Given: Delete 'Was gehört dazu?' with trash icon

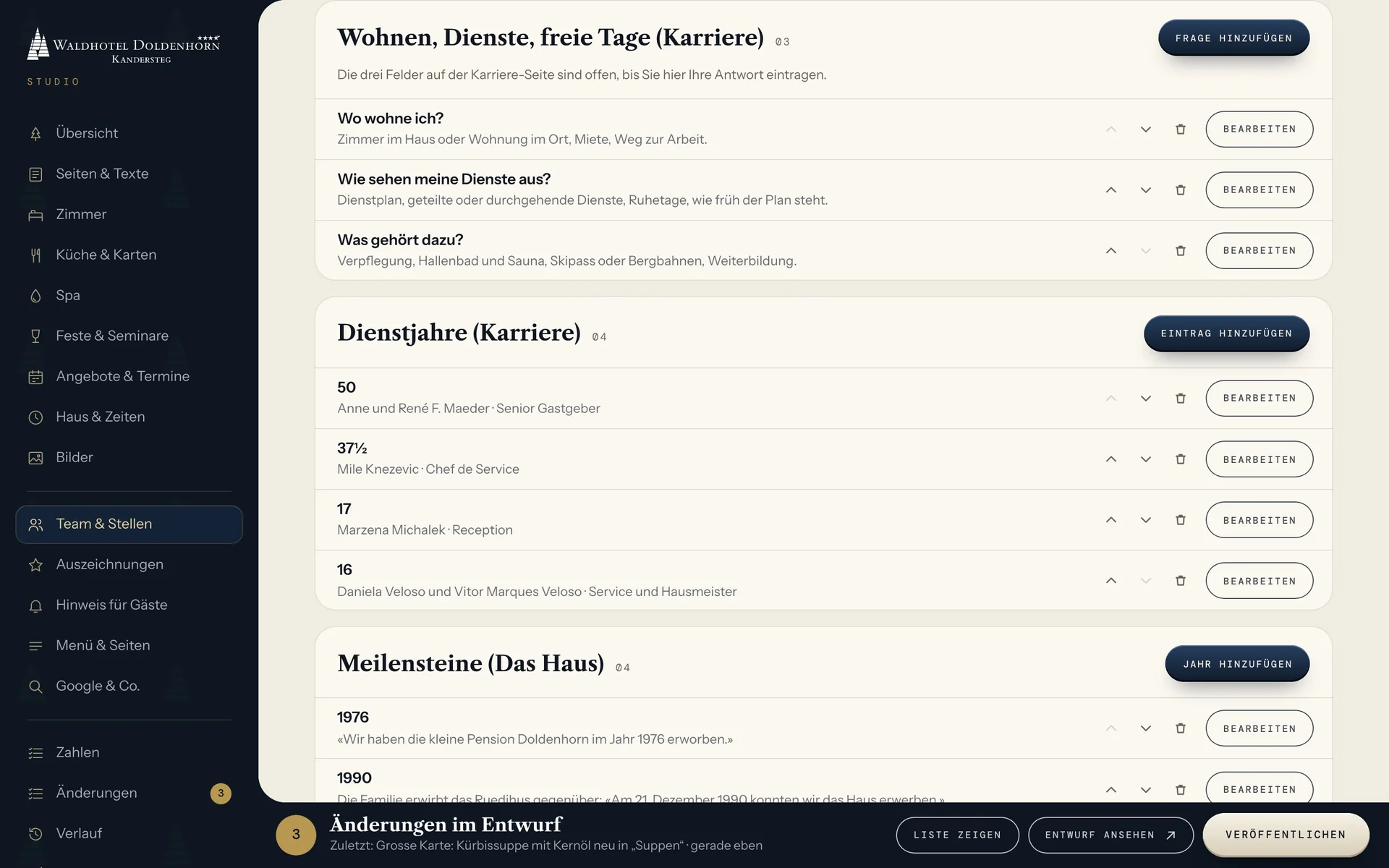Looking at the screenshot, I should tap(1181, 251).
